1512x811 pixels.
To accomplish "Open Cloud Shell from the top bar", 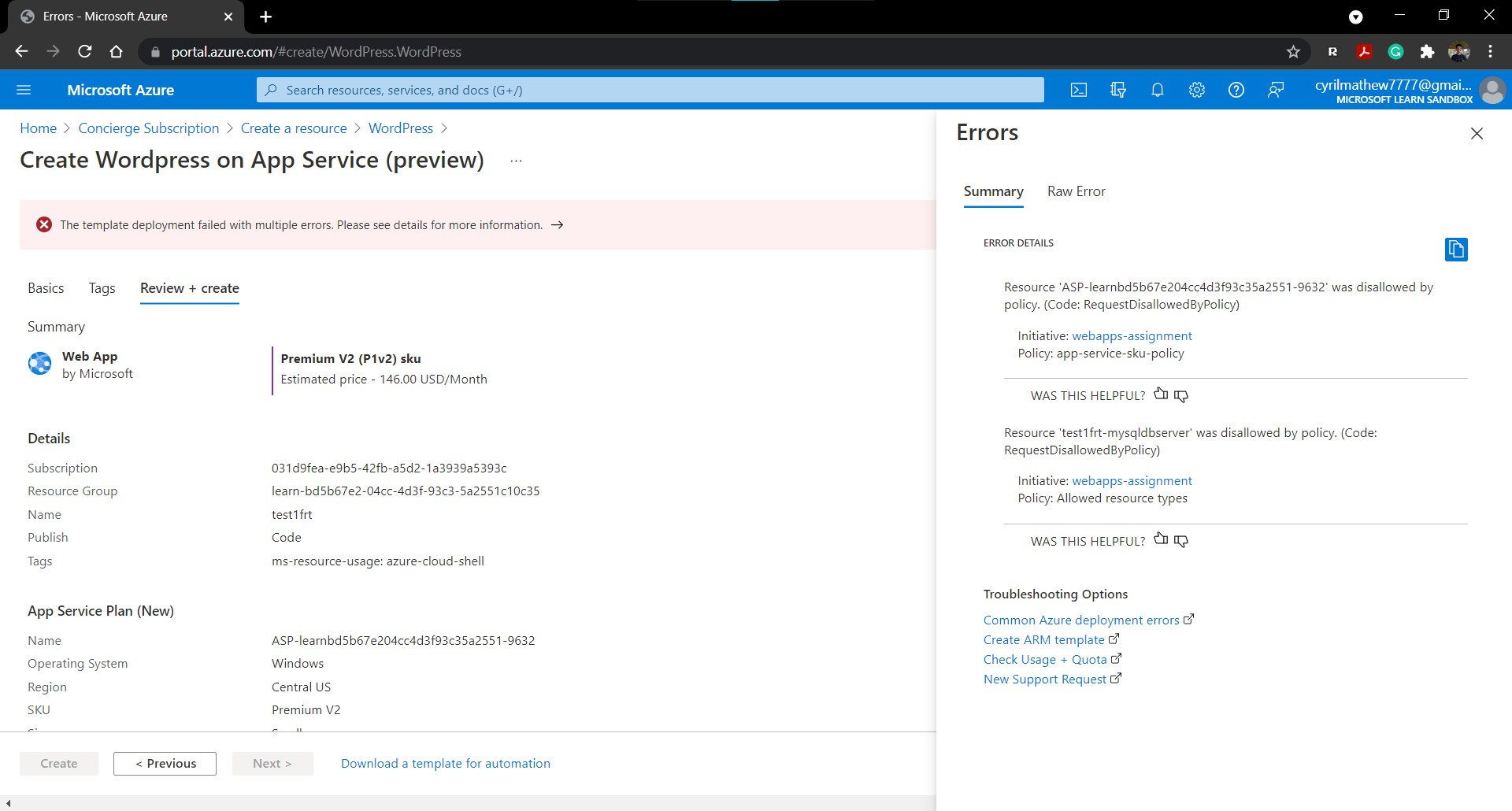I will [1079, 90].
